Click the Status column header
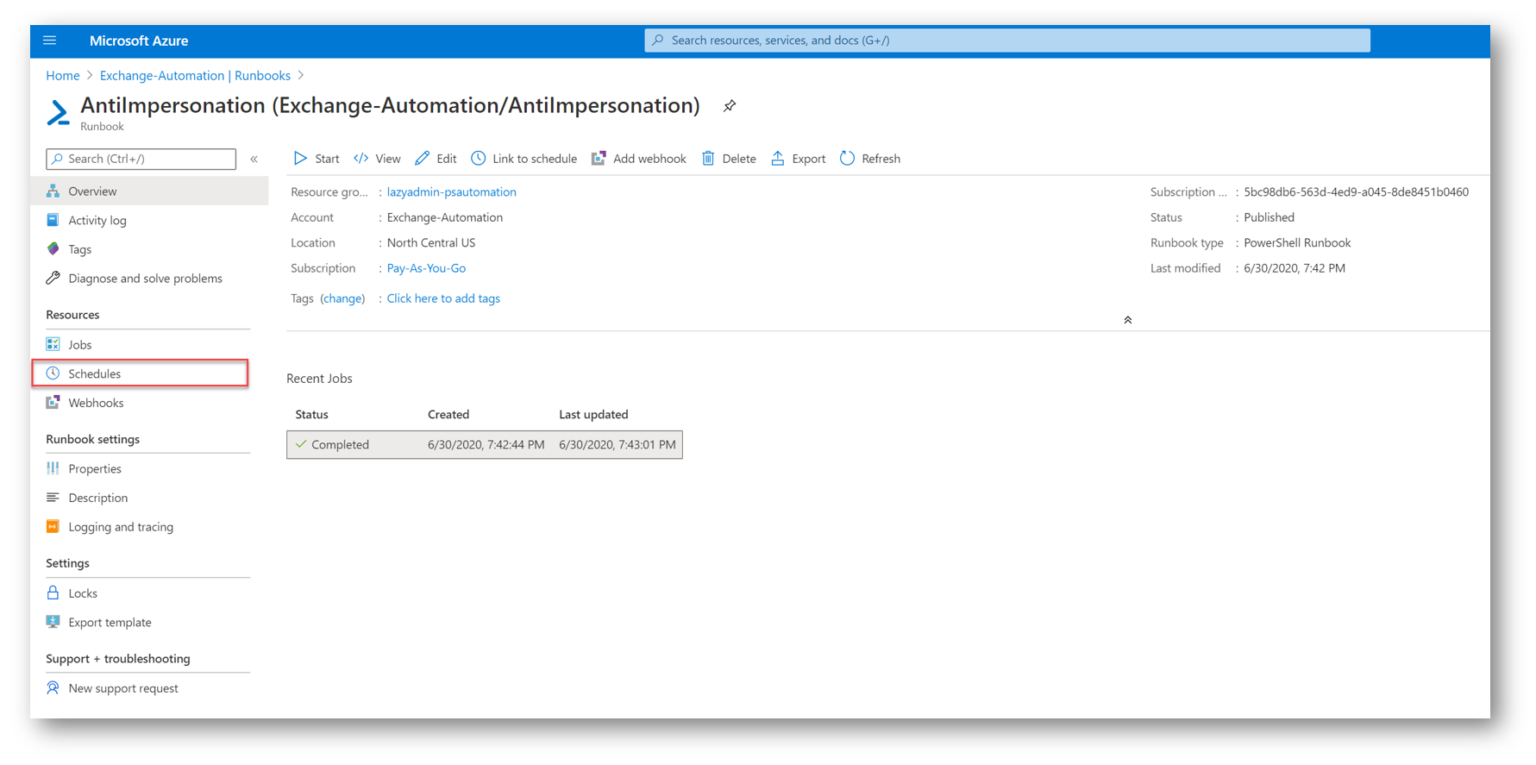This screenshot has width=1536, height=765. click(x=312, y=414)
